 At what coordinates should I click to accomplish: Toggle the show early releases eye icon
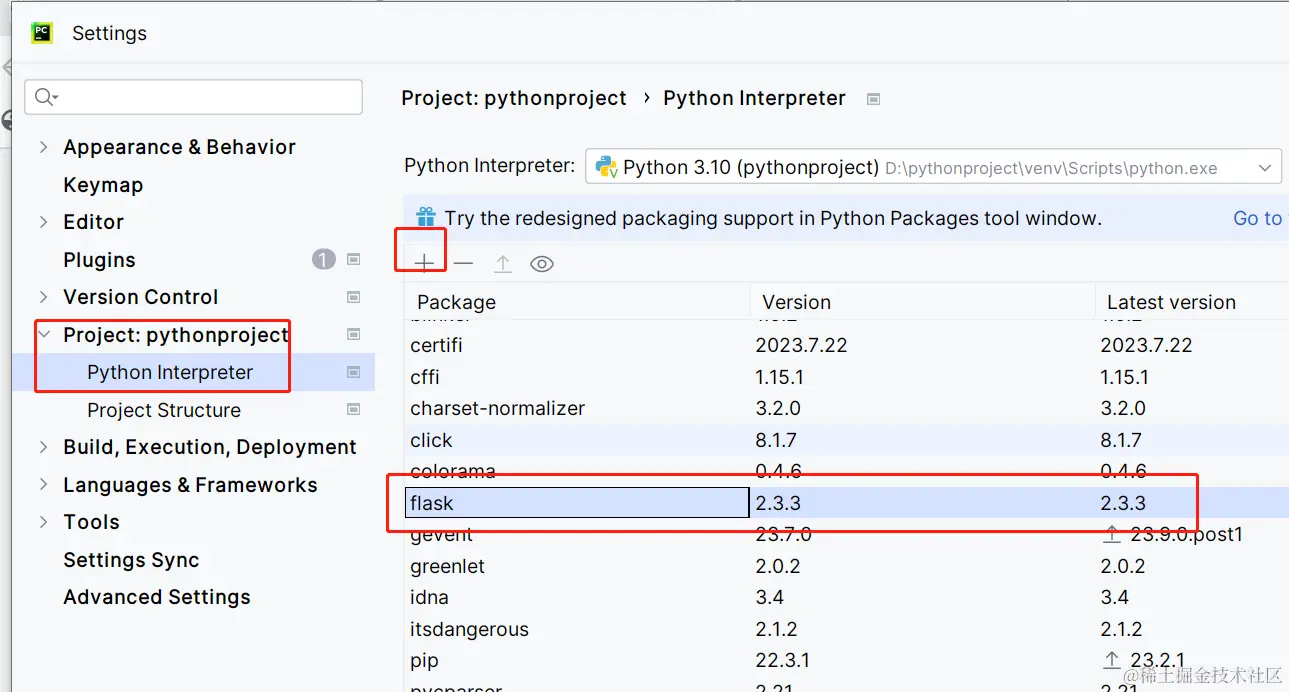(542, 264)
